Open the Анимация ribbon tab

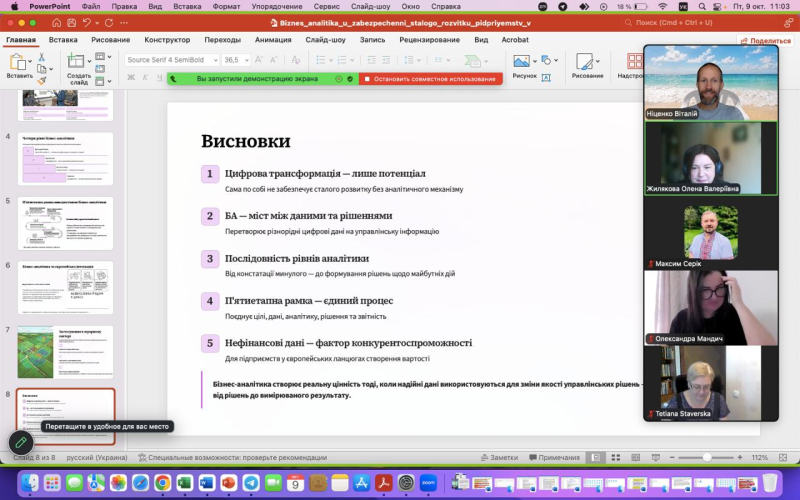(273, 40)
